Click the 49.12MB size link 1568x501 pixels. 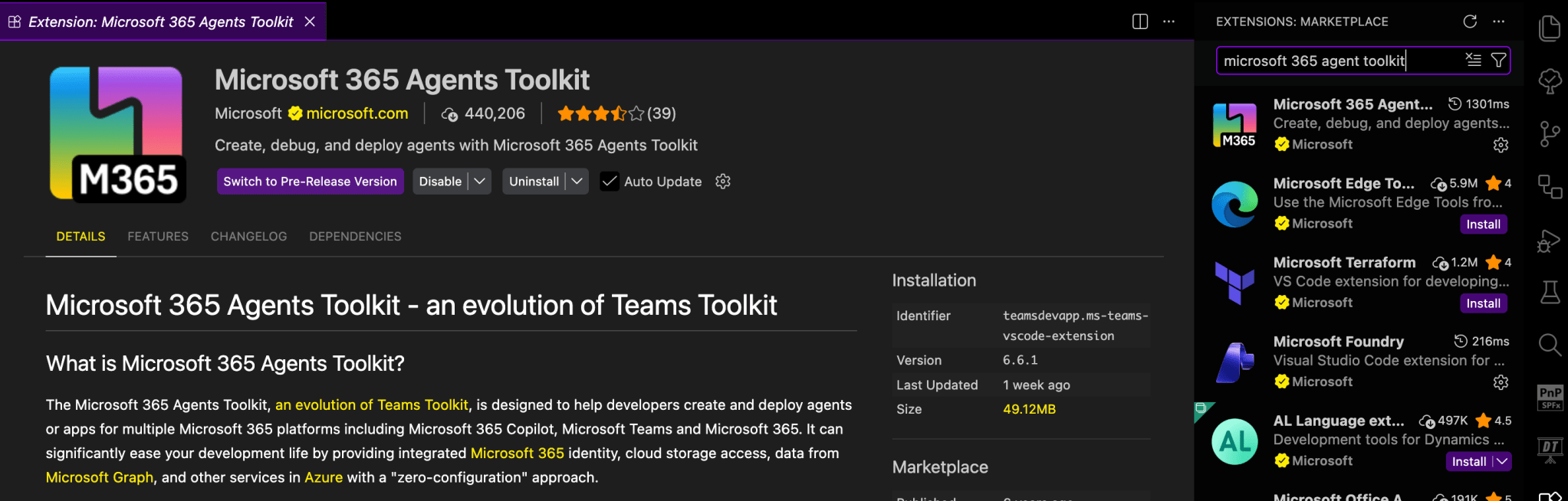[1029, 410]
